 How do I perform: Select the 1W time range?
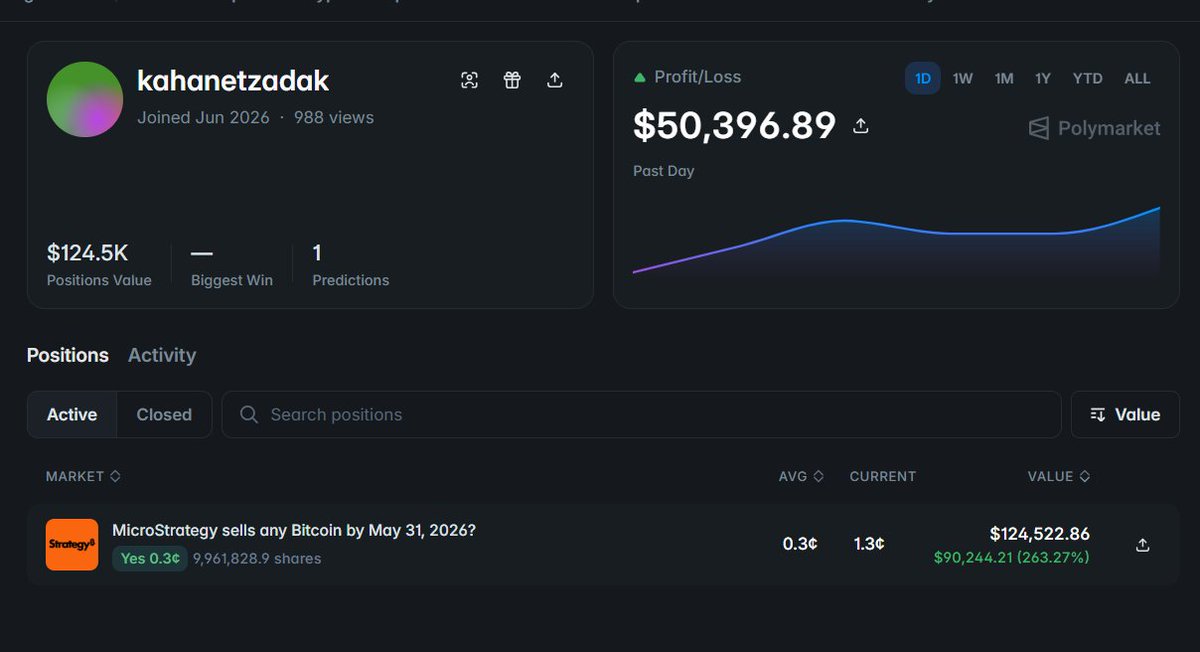click(x=963, y=78)
